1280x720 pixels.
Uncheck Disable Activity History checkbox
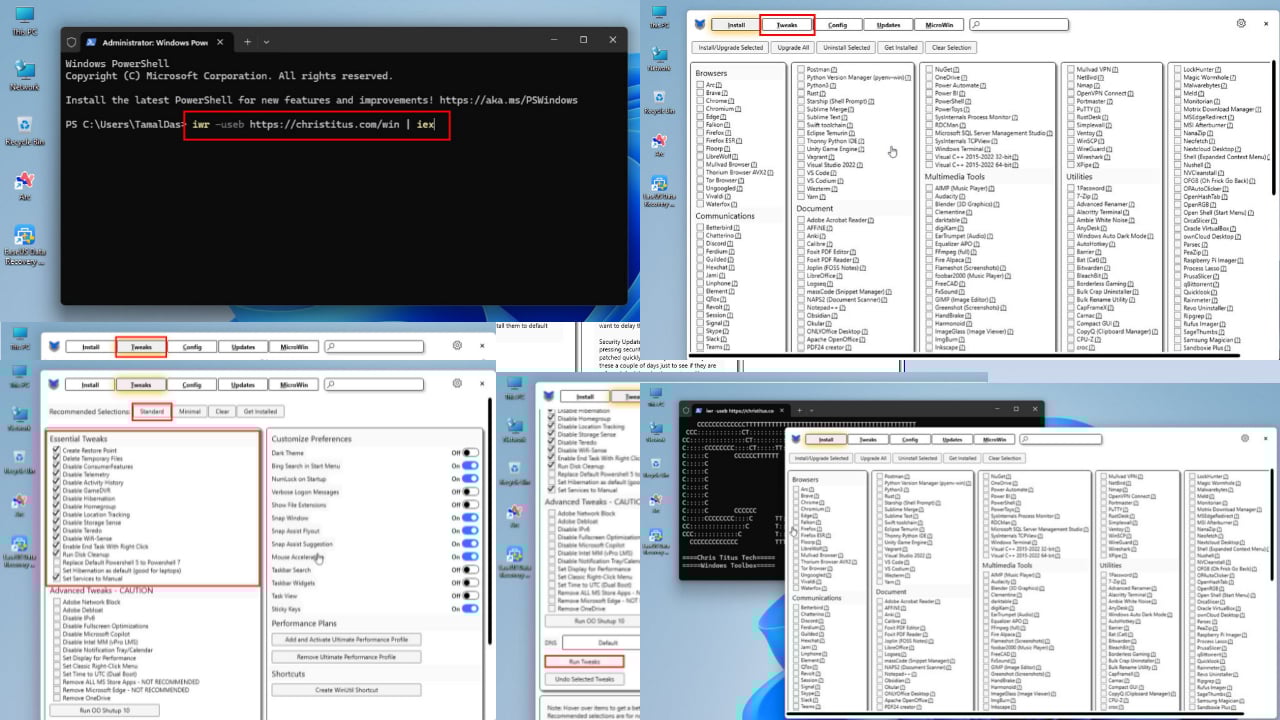[x=57, y=483]
